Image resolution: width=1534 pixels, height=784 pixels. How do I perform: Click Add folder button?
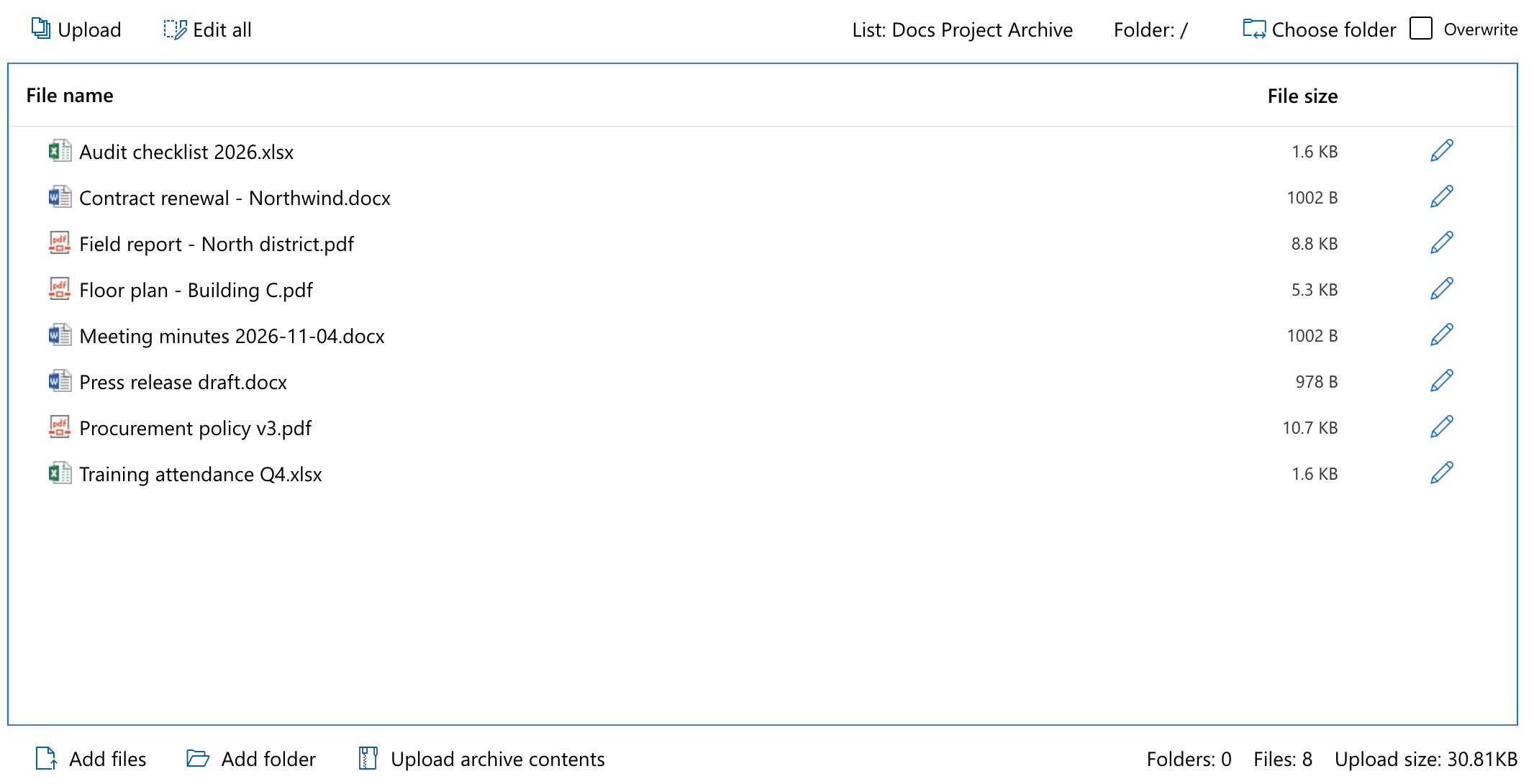[251, 759]
